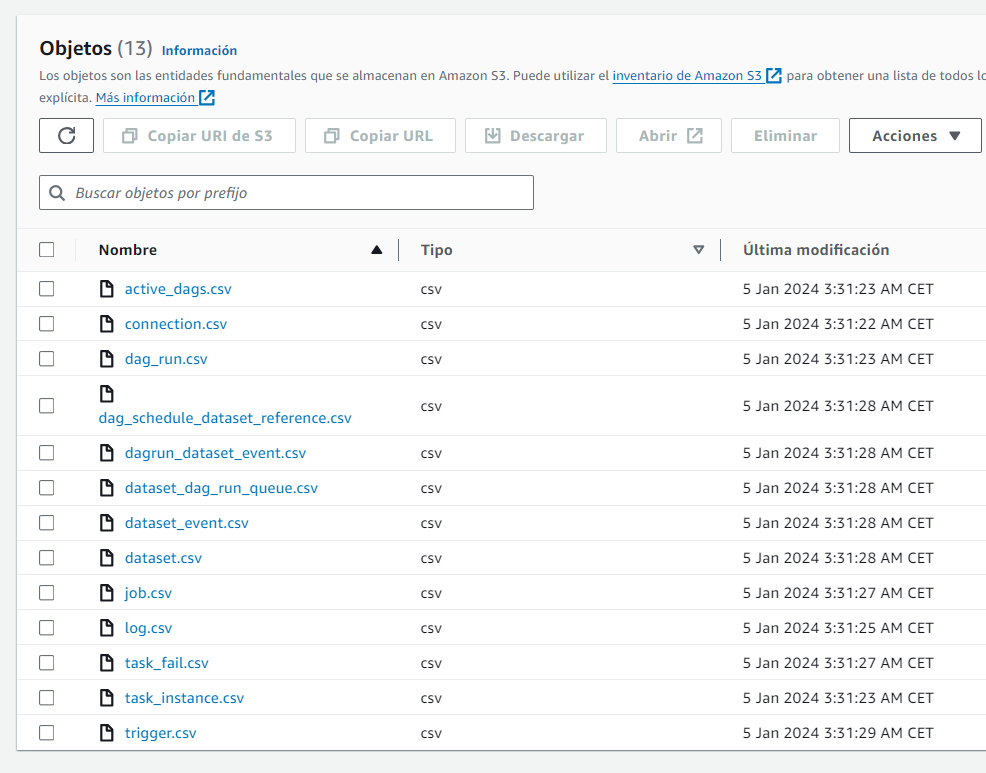
Task: Open the dag_run.csv object link
Action: pyautogui.click(x=166, y=359)
